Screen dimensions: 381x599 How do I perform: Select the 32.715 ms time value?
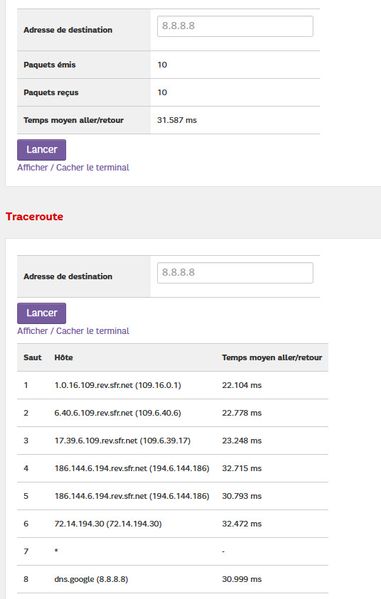coord(242,468)
